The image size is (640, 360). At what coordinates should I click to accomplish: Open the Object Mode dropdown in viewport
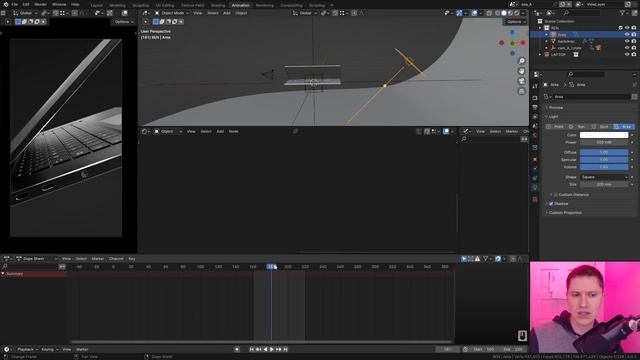point(171,13)
